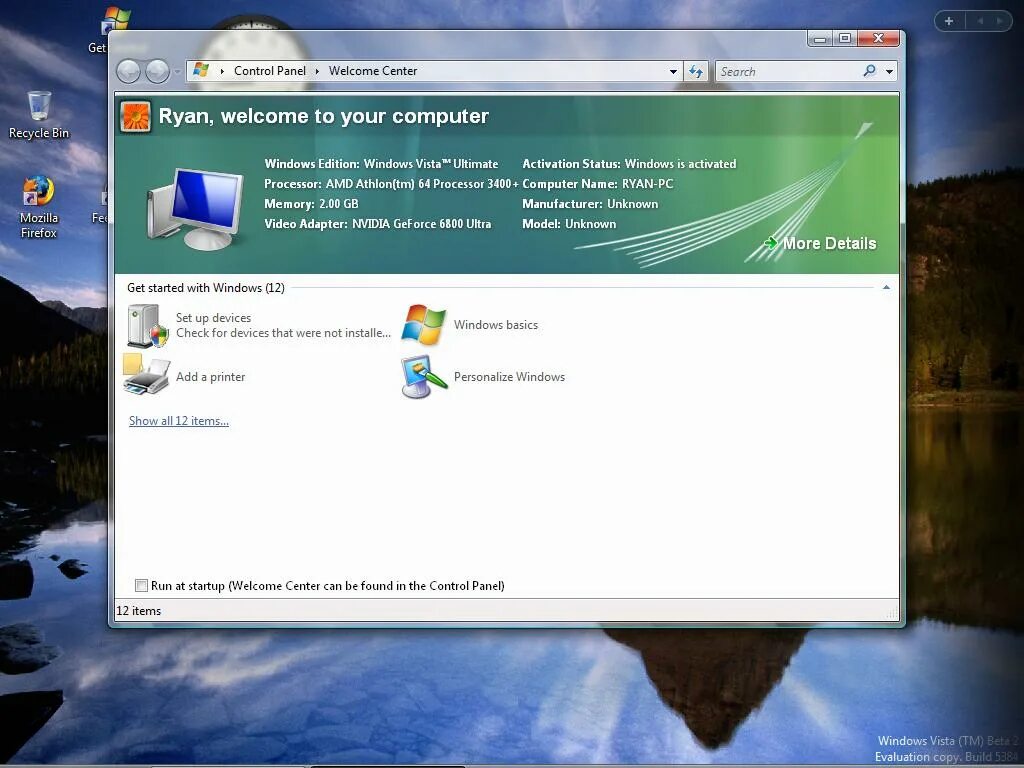Open the address bar history dropdown
Screen dimensions: 1024x768
click(673, 71)
